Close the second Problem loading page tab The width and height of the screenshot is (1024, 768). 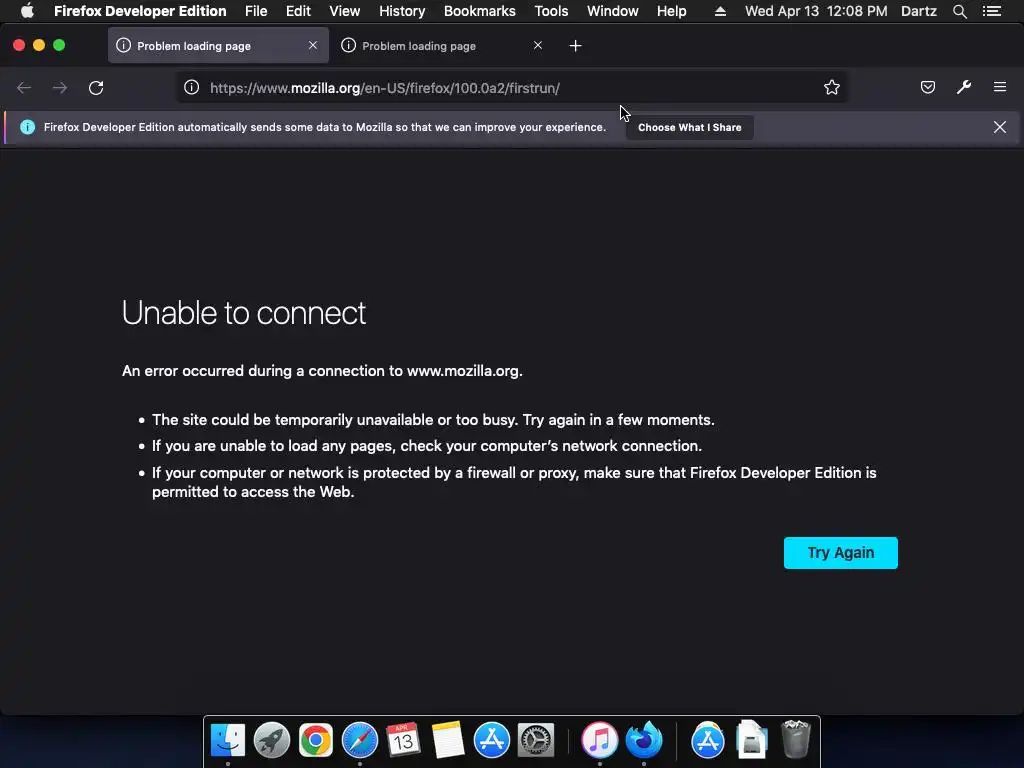pyautogui.click(x=537, y=45)
